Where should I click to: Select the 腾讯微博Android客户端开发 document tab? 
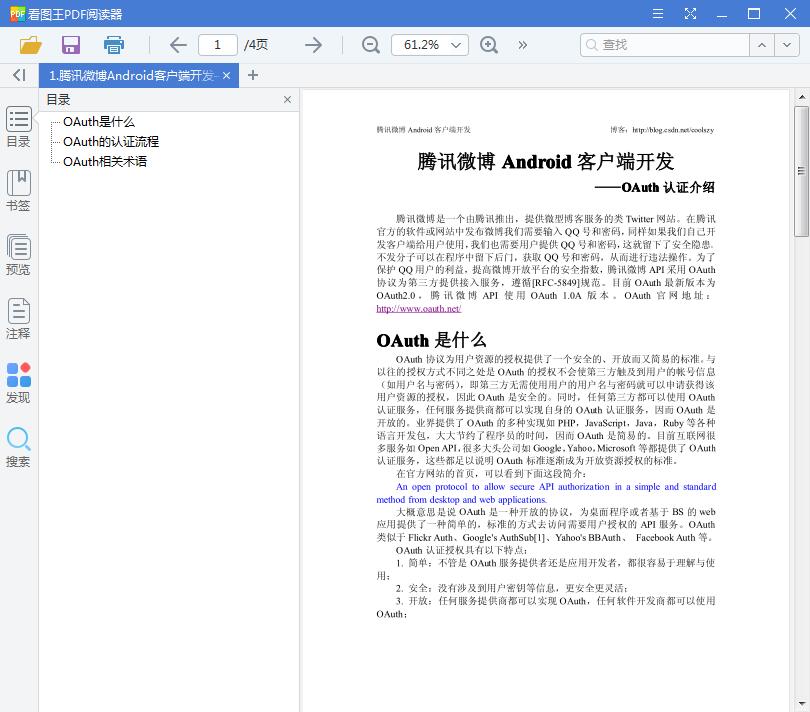(130, 74)
